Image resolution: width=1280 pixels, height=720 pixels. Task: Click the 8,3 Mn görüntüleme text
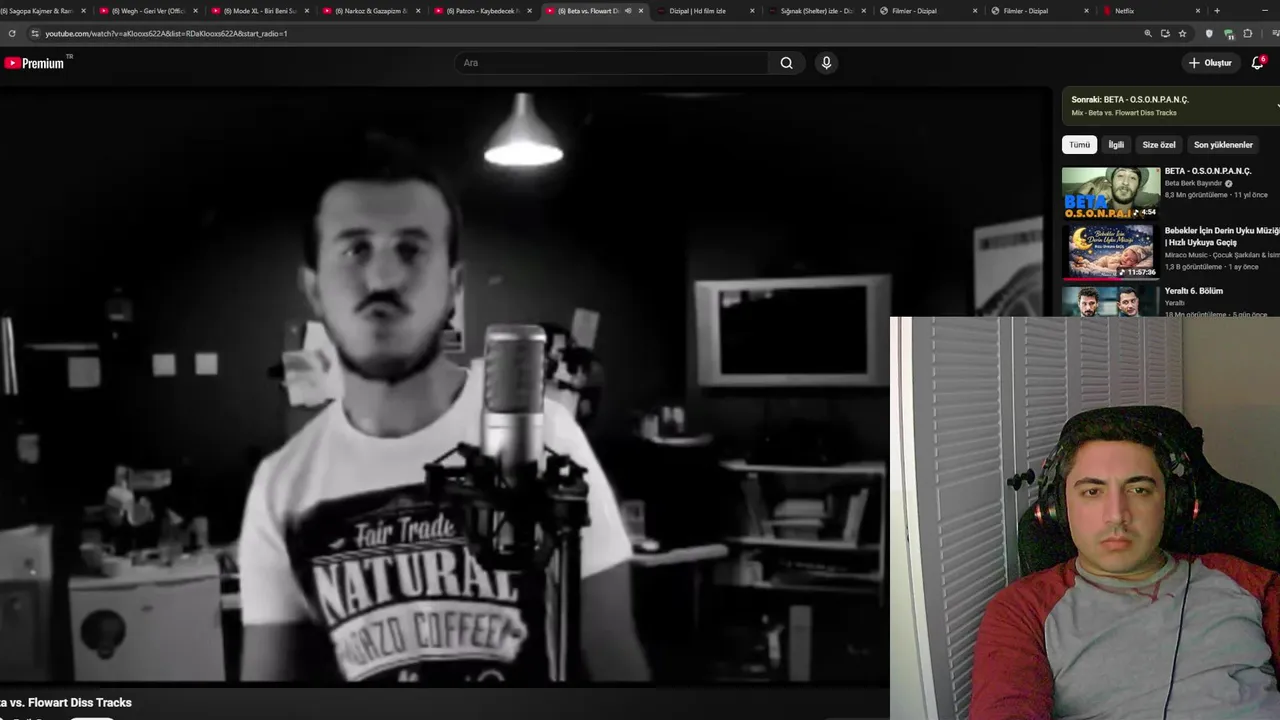[1196, 195]
